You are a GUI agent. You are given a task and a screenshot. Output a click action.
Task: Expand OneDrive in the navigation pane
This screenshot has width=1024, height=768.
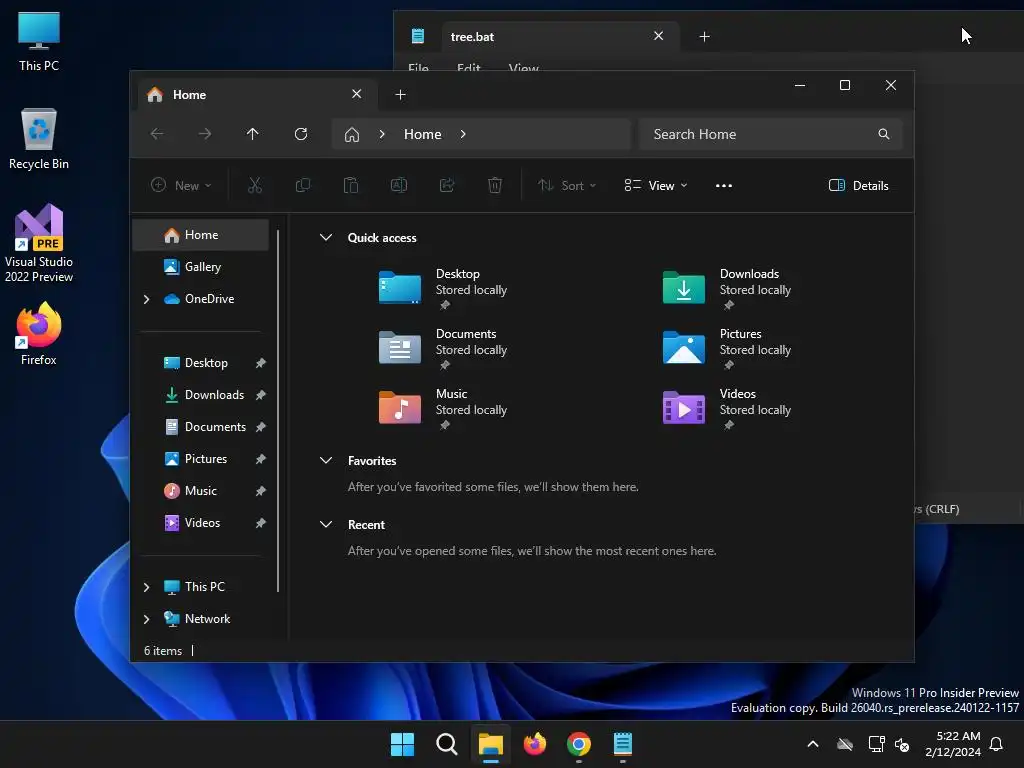[146, 299]
